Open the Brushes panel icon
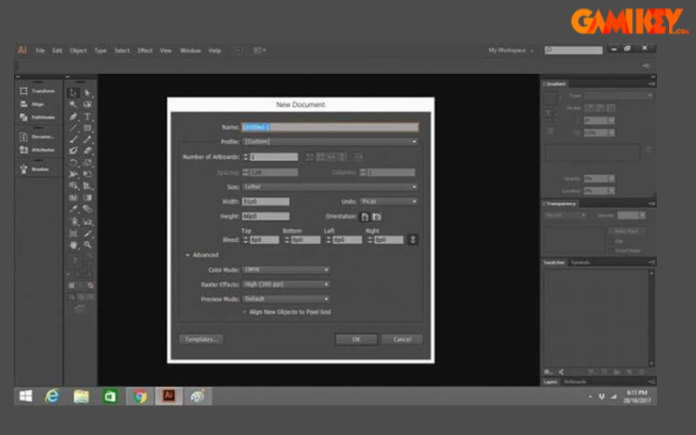Image resolution: width=696 pixels, height=435 pixels. (x=36, y=169)
